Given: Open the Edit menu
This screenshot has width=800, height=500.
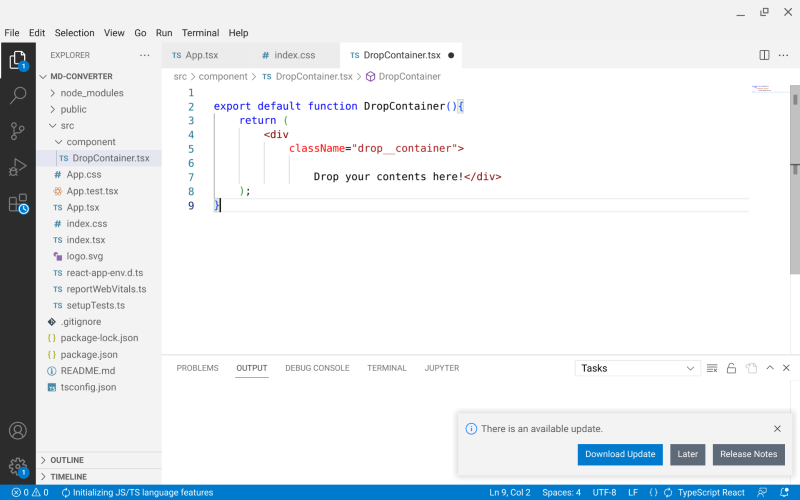Looking at the screenshot, I should (x=37, y=33).
